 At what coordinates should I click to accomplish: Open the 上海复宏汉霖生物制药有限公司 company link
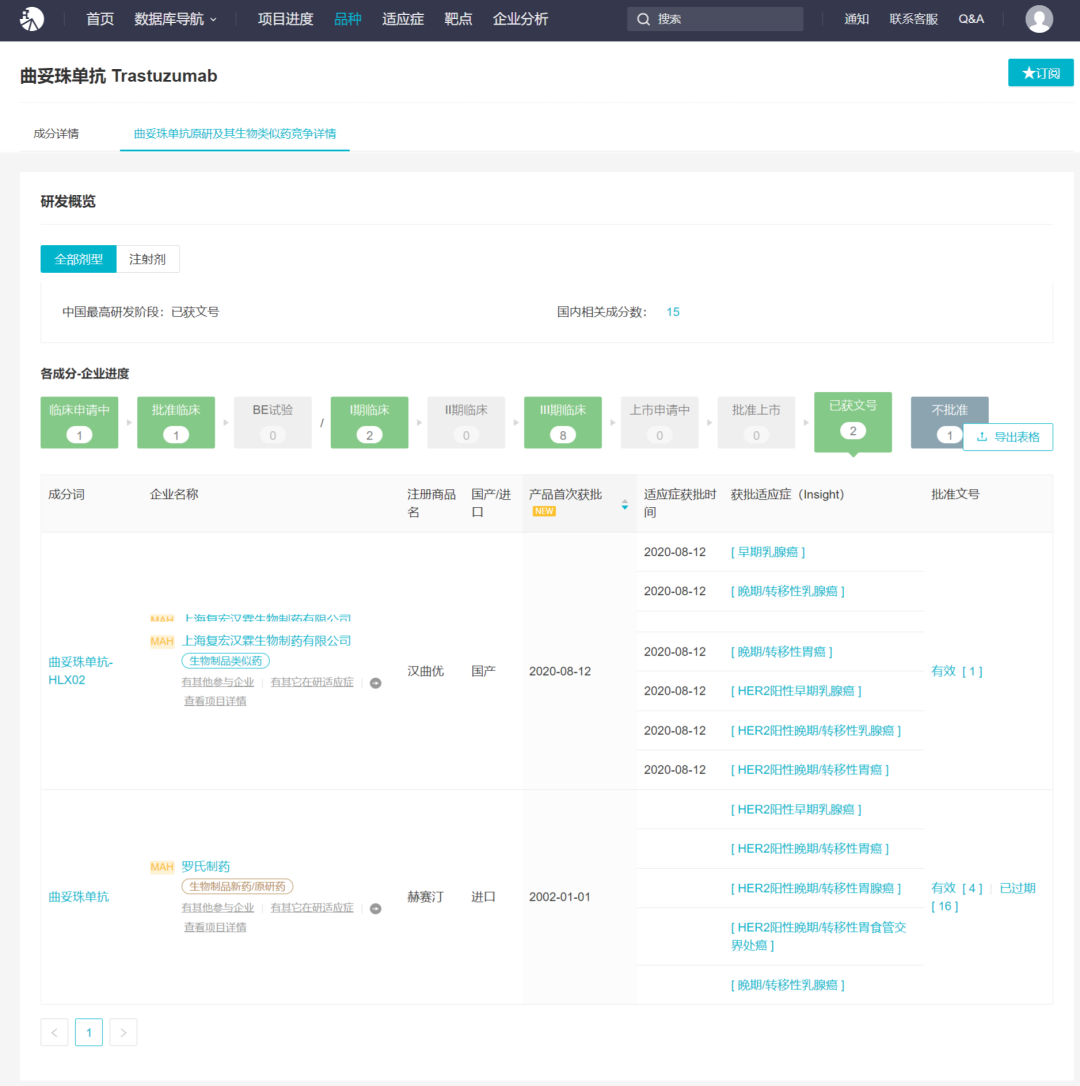[266, 641]
